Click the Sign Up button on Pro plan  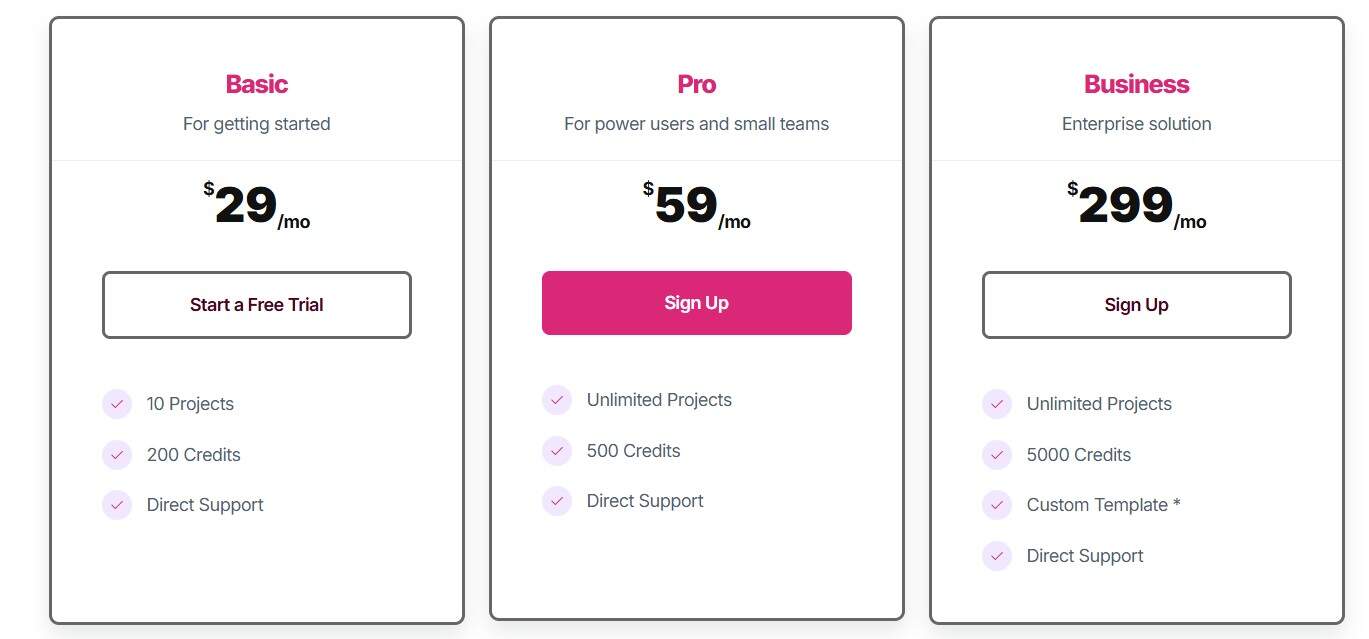coord(696,302)
